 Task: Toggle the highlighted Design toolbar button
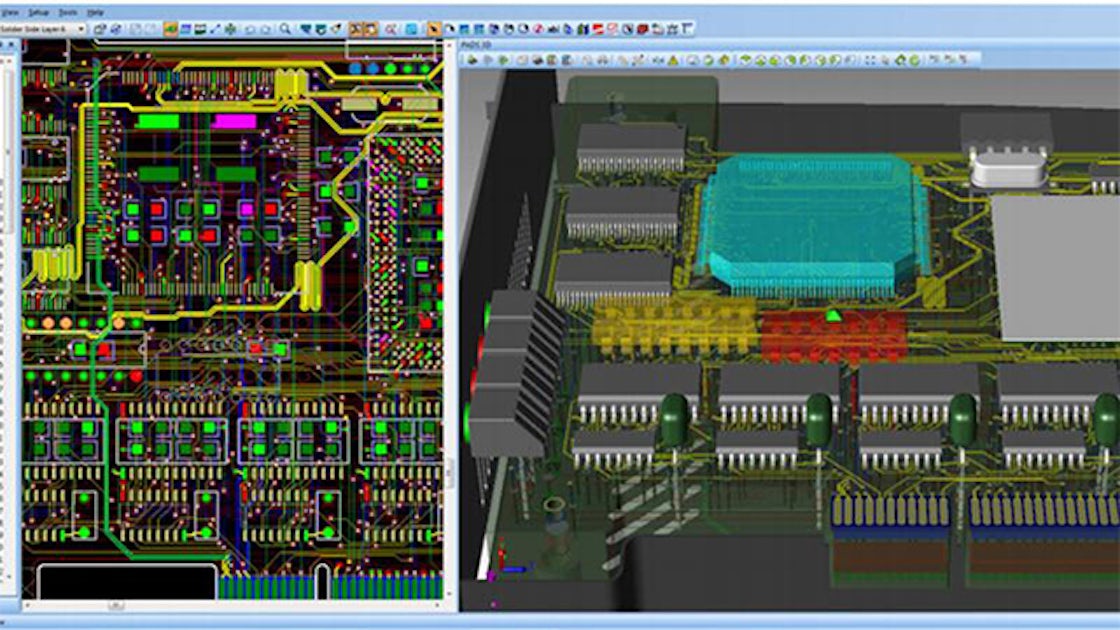(356, 30)
